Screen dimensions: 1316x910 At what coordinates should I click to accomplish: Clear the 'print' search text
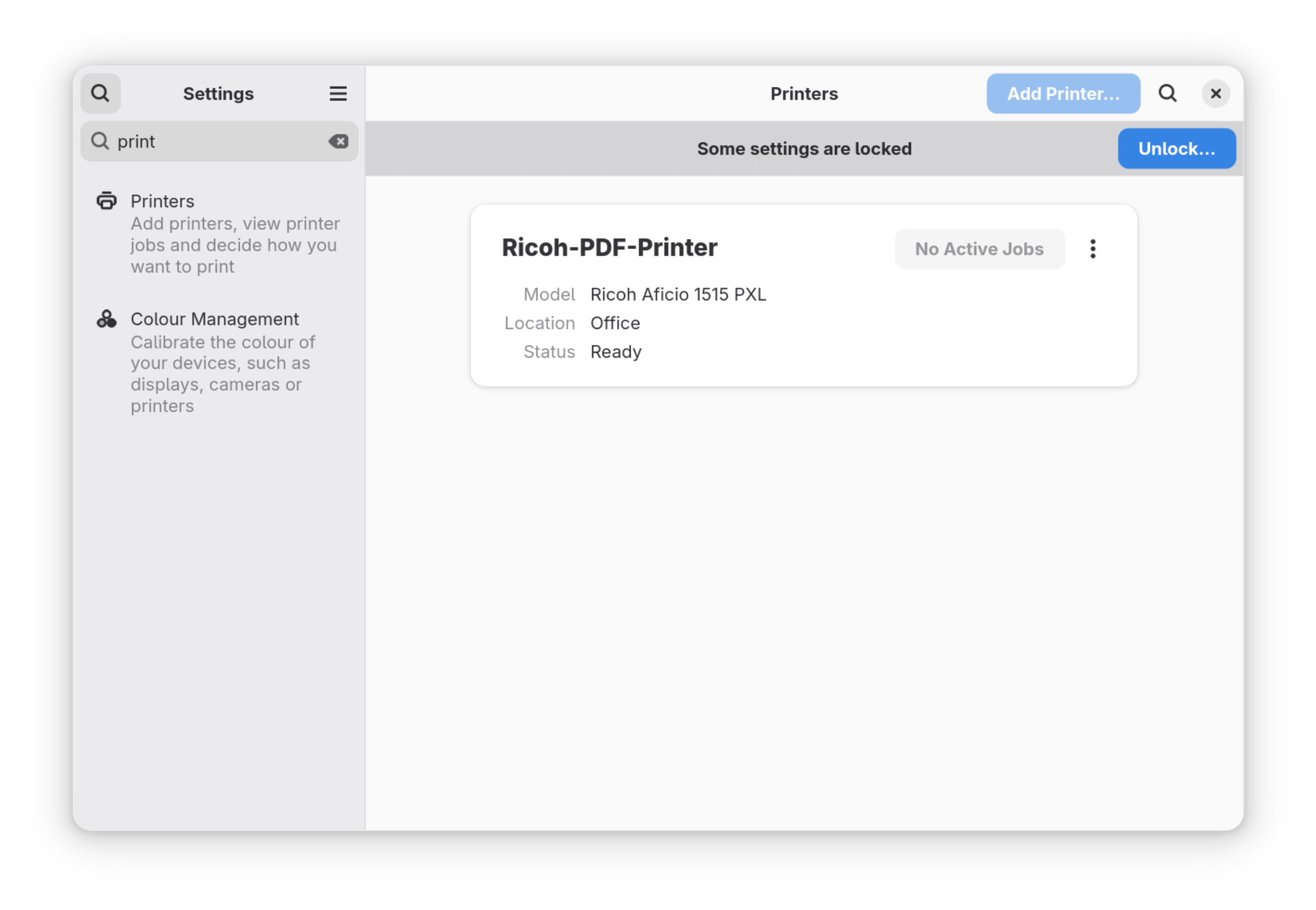coord(339,141)
